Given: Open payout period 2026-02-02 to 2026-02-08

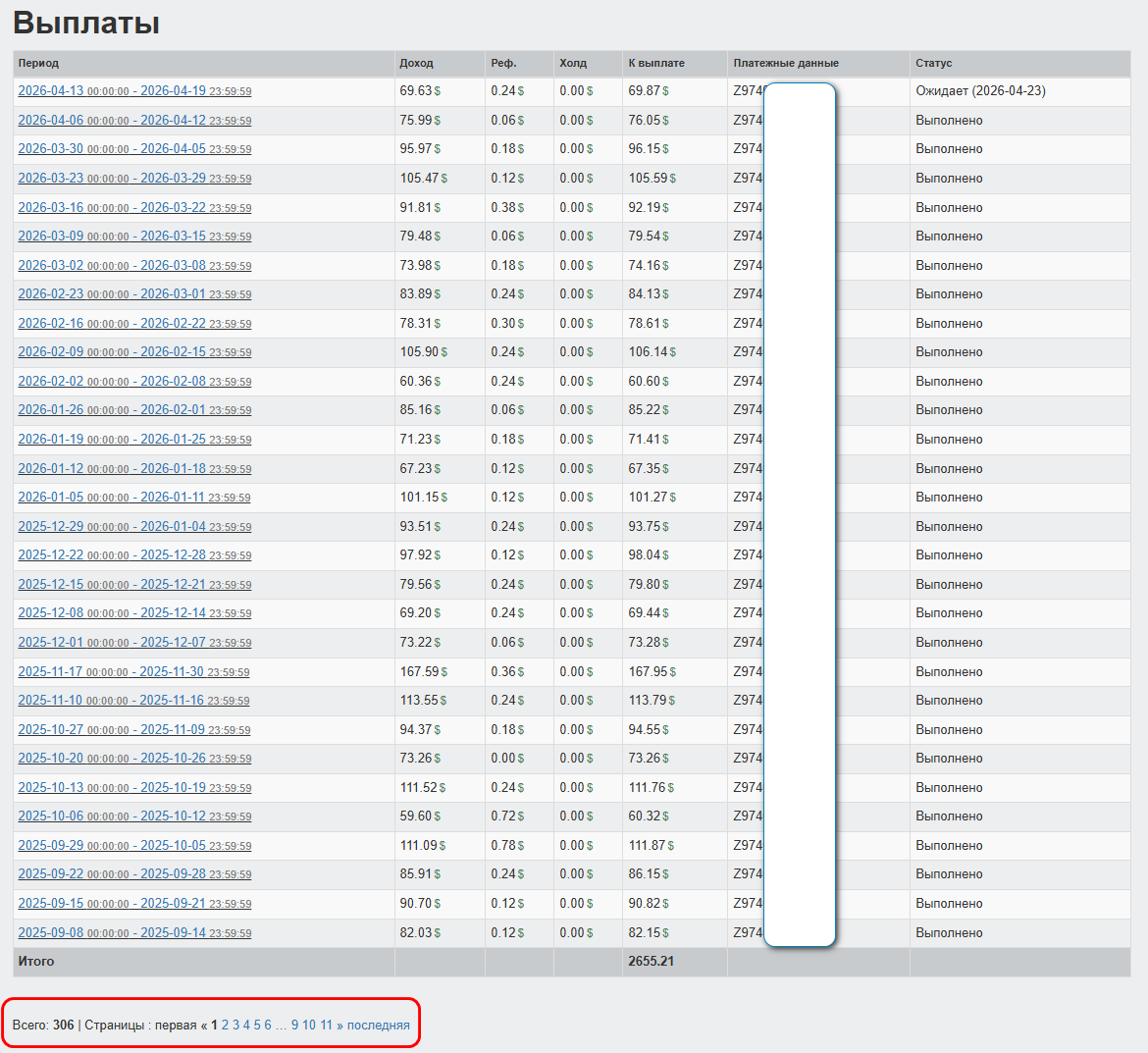Looking at the screenshot, I should point(134,381).
